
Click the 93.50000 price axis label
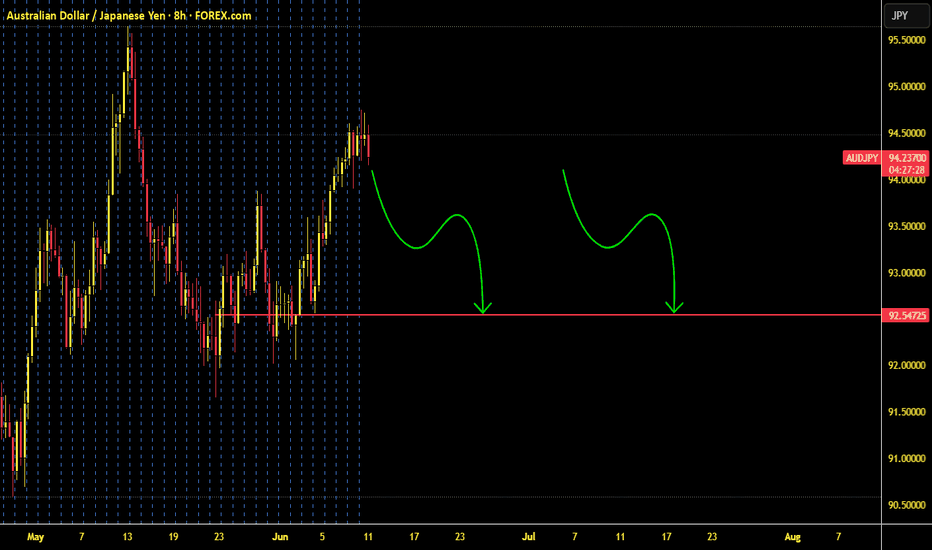(906, 226)
